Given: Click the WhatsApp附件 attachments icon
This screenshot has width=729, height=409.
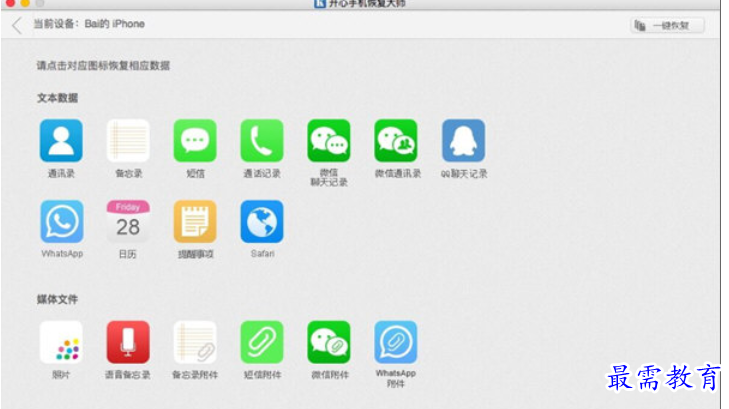Looking at the screenshot, I should pos(396,342).
